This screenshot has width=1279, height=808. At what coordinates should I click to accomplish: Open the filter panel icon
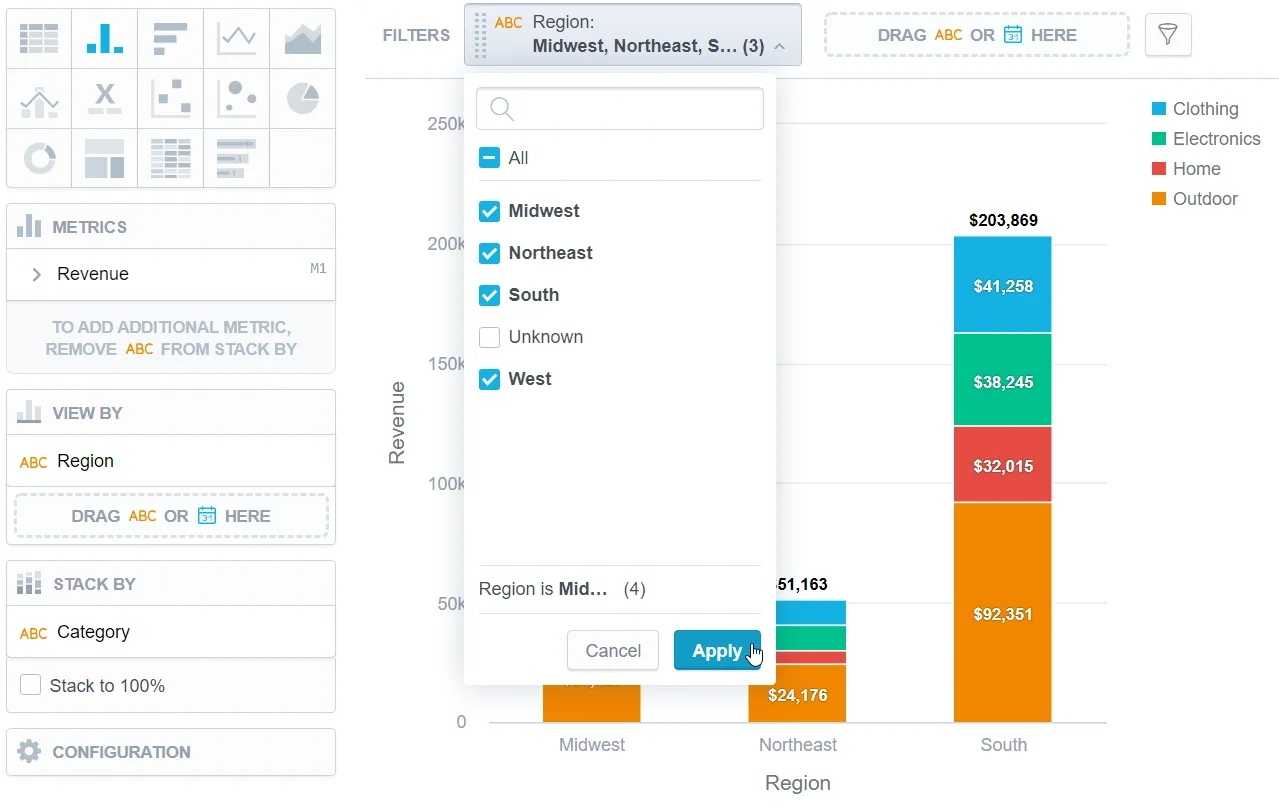tap(1167, 34)
